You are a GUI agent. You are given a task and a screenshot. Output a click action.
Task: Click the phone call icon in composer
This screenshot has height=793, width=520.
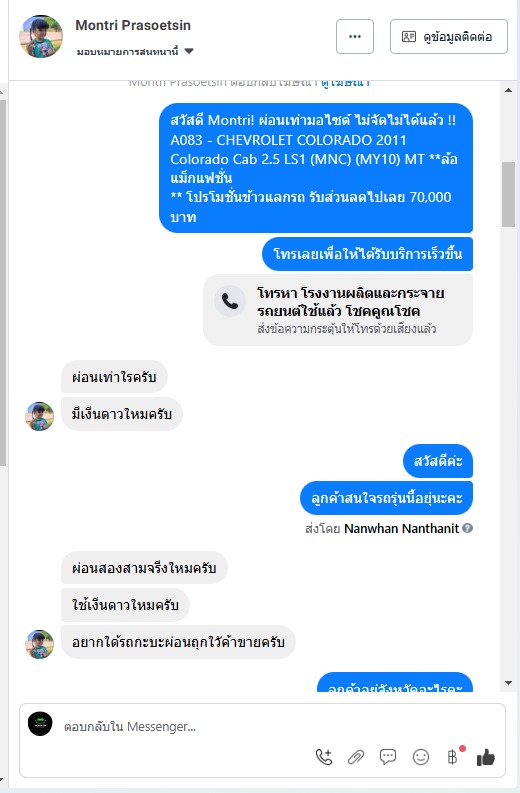point(324,757)
